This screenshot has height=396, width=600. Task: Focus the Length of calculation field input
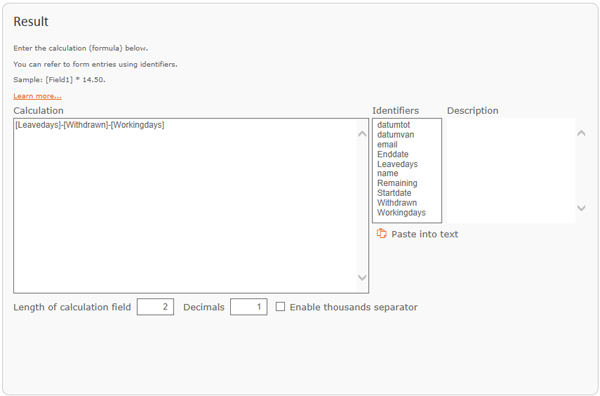point(155,307)
